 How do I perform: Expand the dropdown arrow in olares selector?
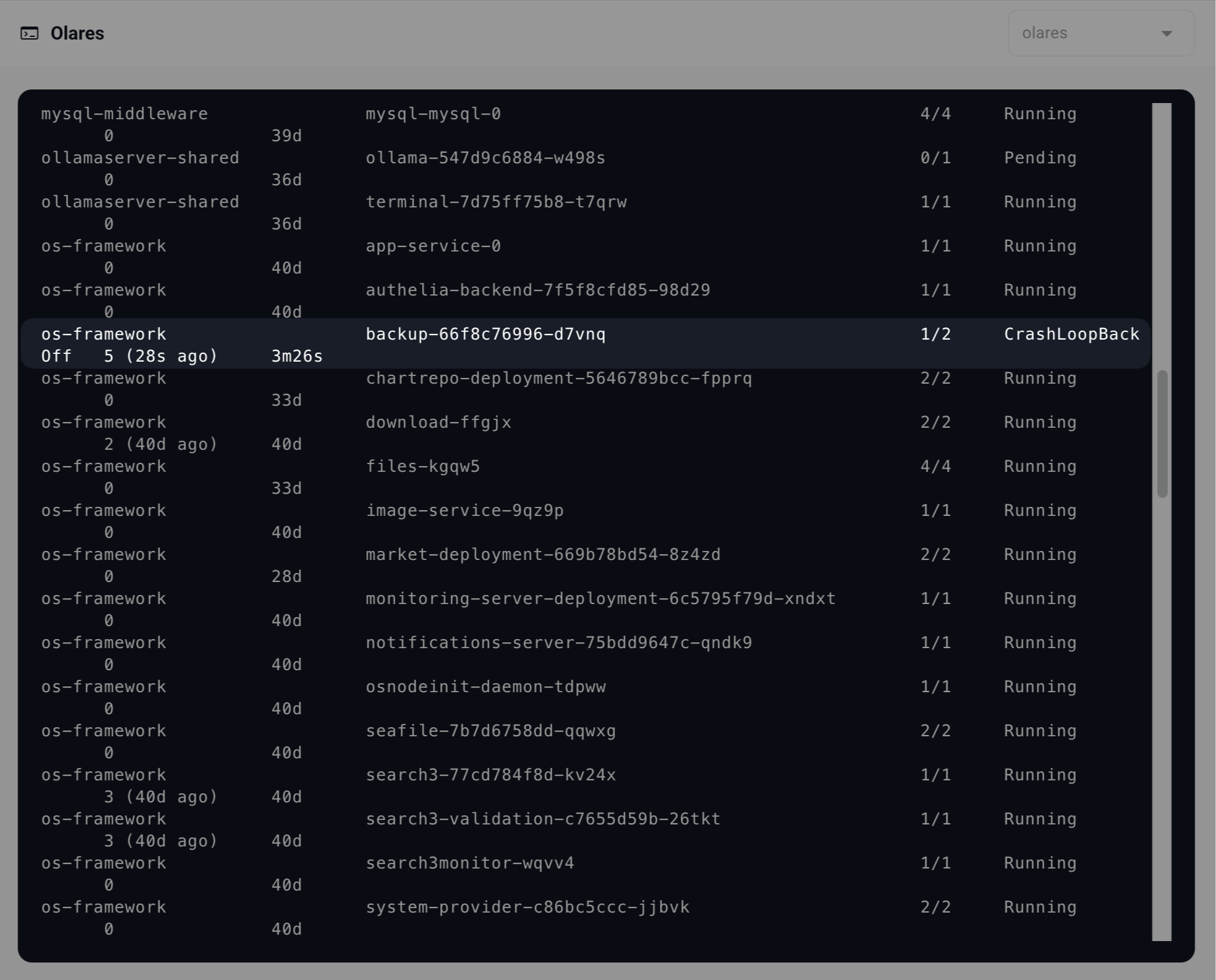pos(1166,34)
